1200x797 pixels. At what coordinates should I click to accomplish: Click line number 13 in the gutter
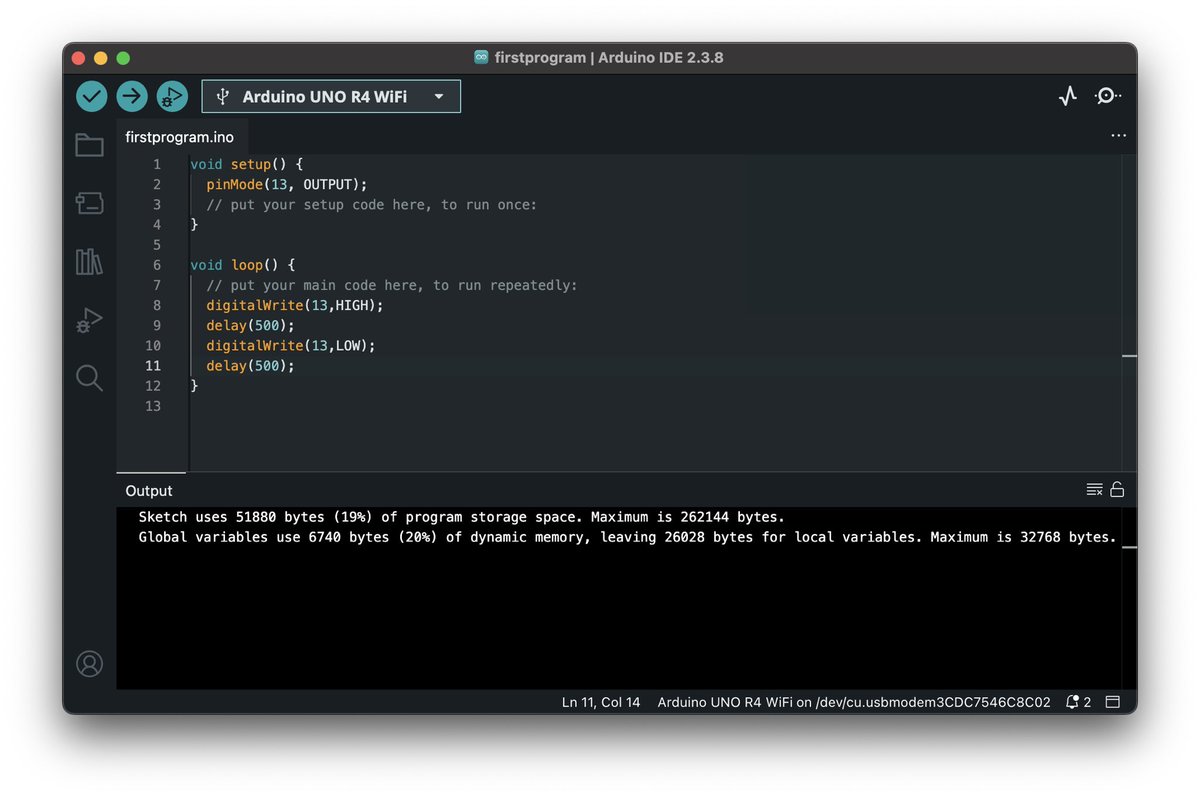(153, 406)
